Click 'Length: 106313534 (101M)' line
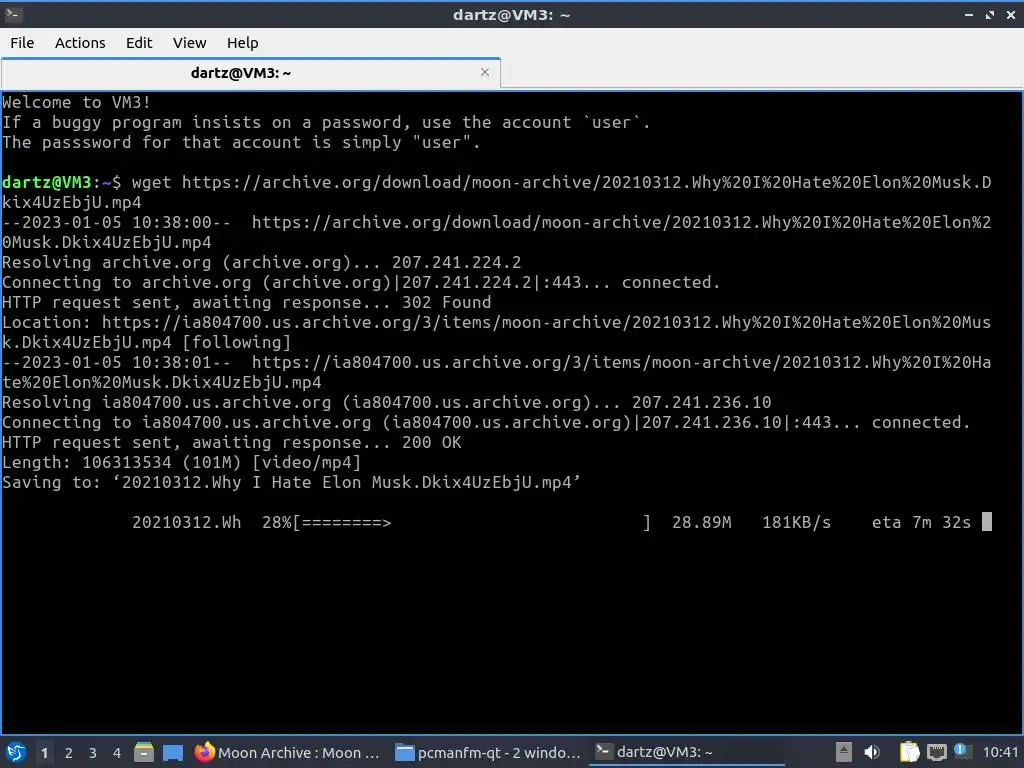1024x768 pixels. coord(182,462)
